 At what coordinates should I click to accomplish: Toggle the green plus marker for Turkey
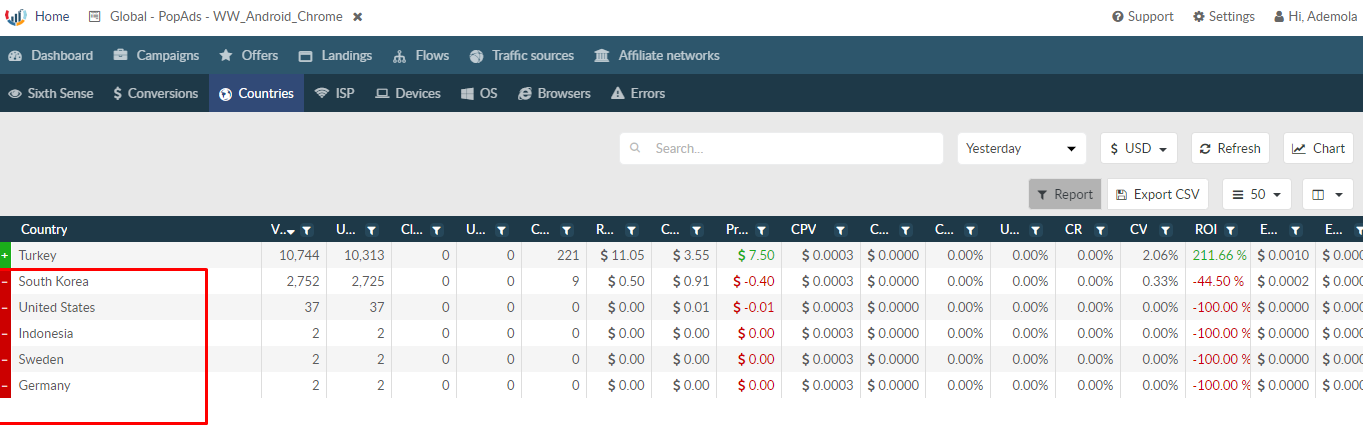tap(5, 256)
